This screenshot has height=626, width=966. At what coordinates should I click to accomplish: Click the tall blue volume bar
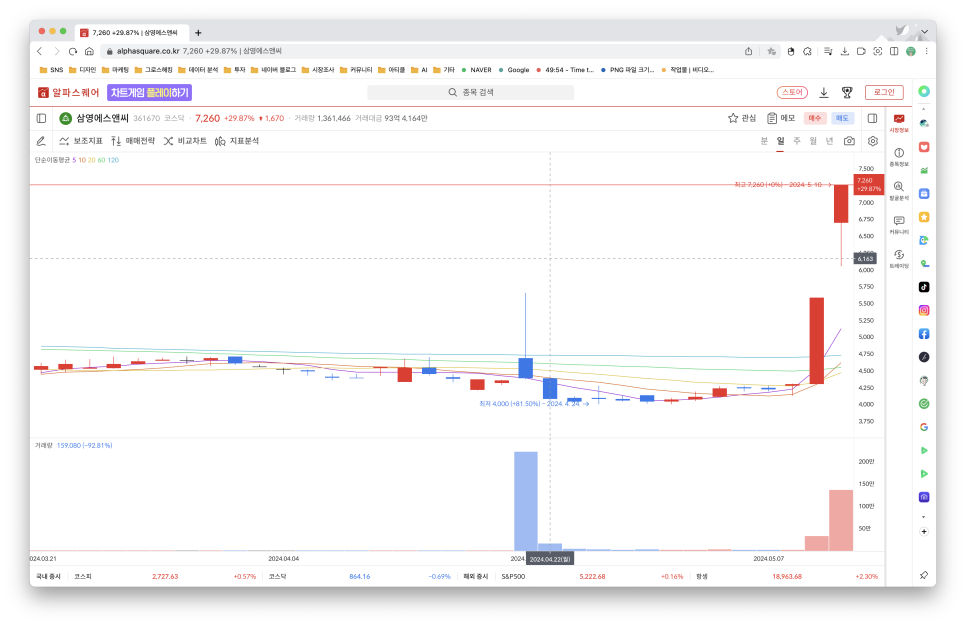click(525, 500)
